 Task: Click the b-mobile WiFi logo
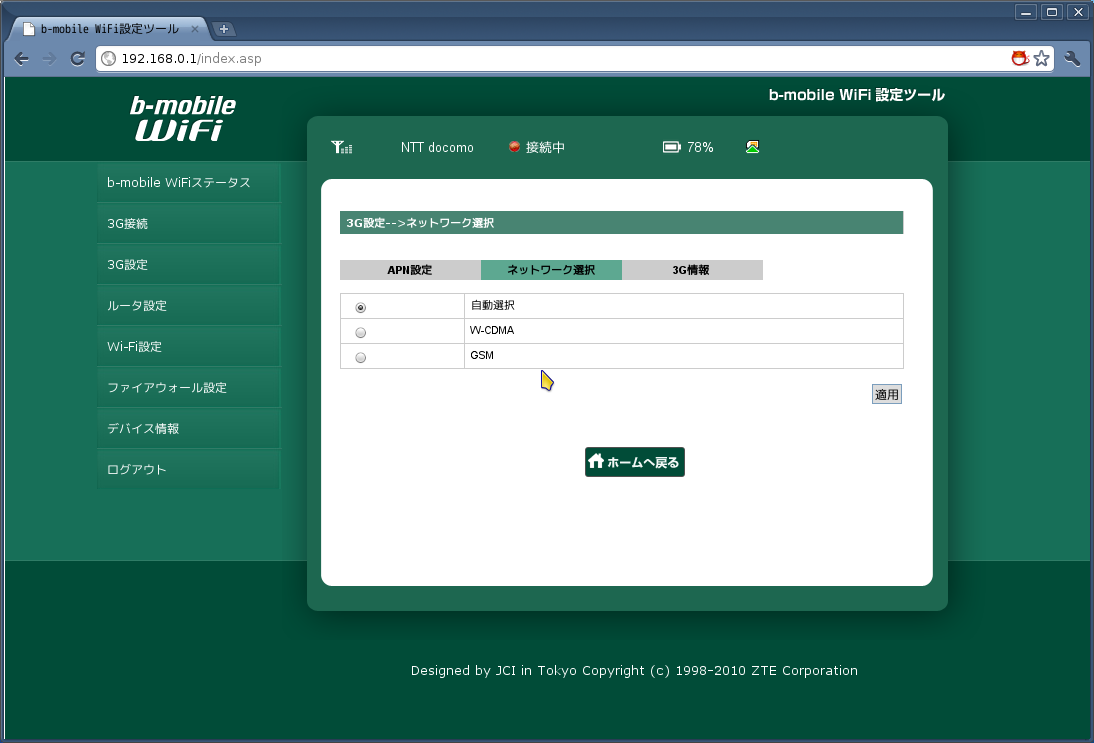click(183, 118)
